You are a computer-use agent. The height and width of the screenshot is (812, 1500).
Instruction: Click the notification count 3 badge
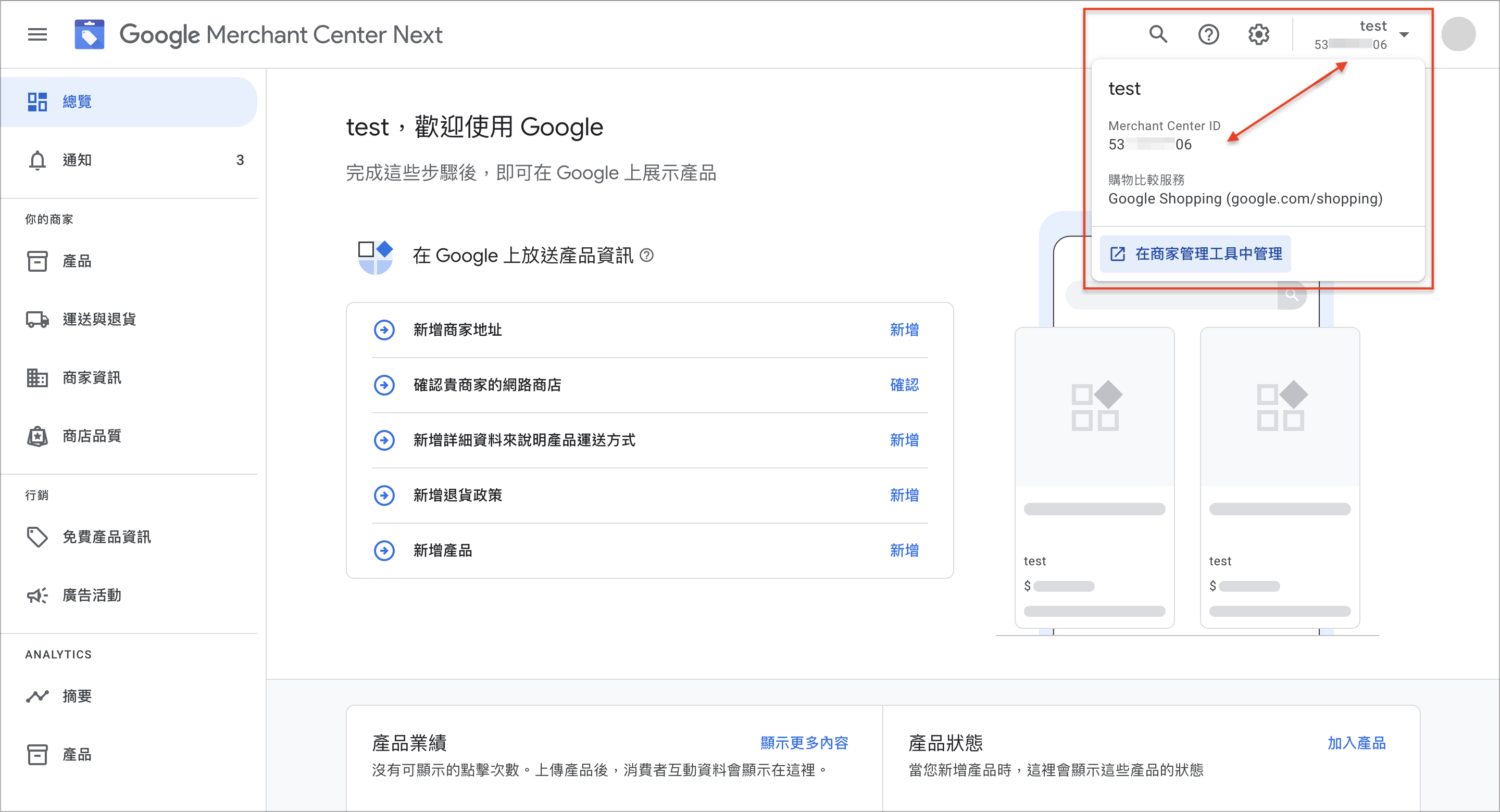click(240, 160)
